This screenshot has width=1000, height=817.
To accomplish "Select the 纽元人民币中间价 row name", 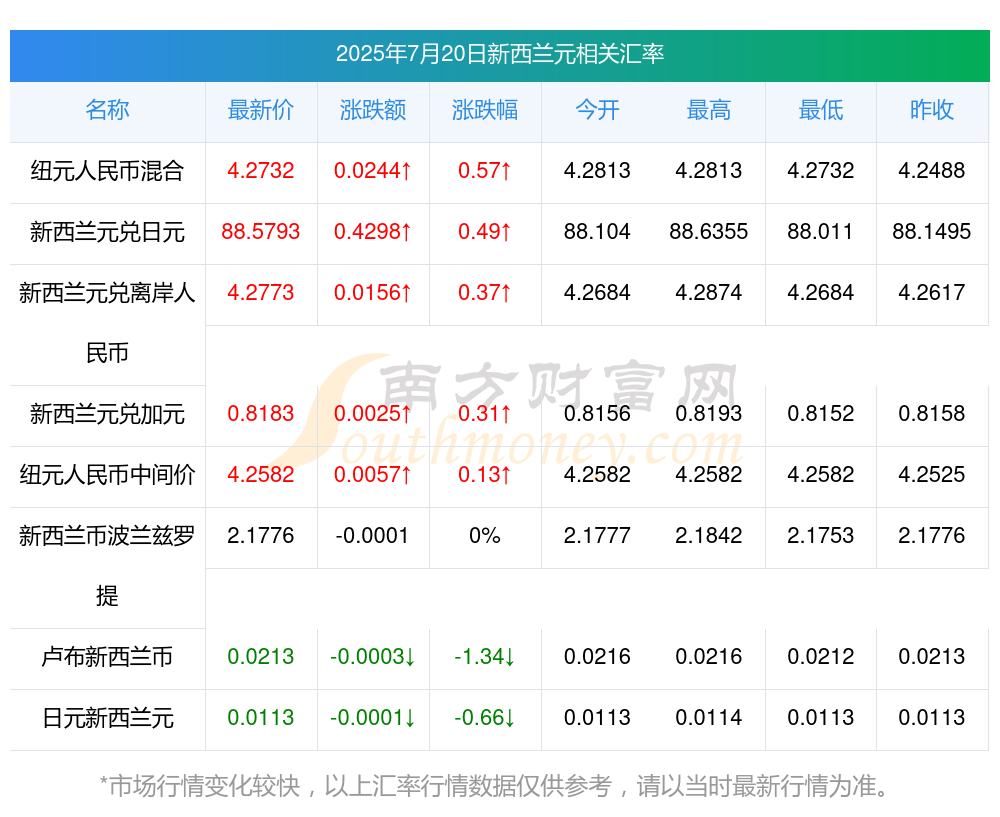I will [x=107, y=475].
